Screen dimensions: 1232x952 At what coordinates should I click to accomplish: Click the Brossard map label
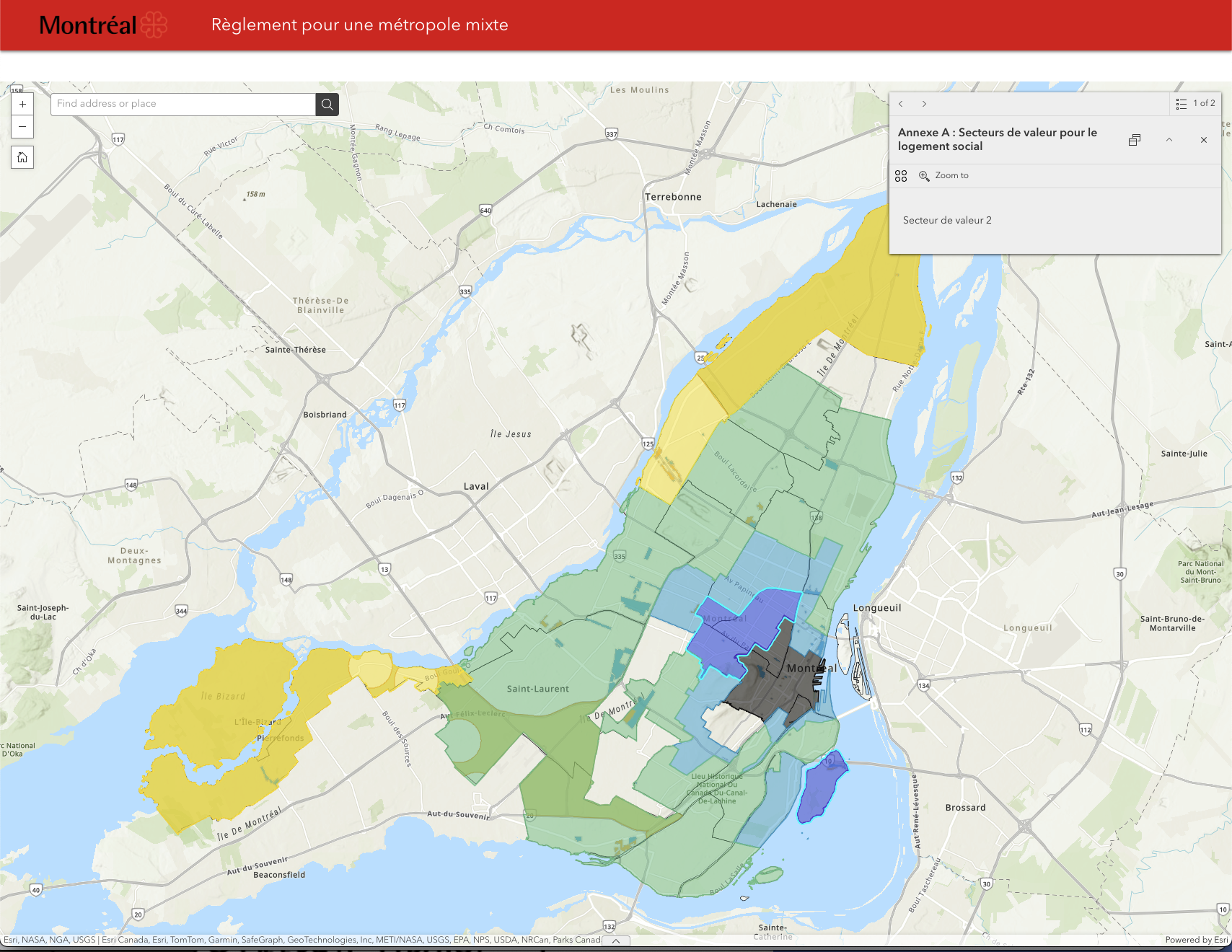click(x=965, y=808)
